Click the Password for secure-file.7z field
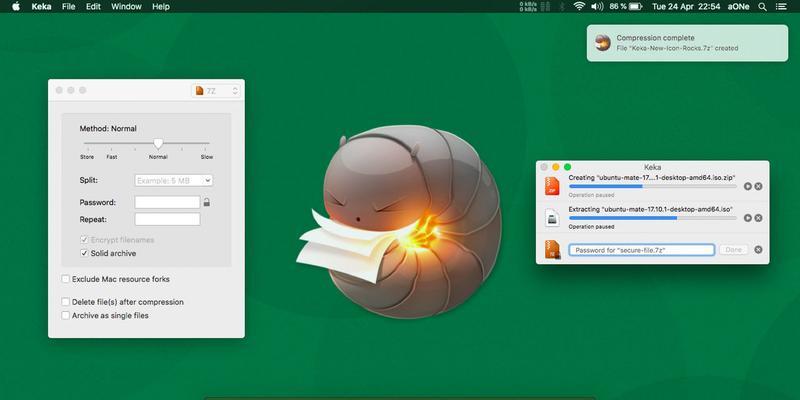This screenshot has width=800, height=400. [641, 250]
